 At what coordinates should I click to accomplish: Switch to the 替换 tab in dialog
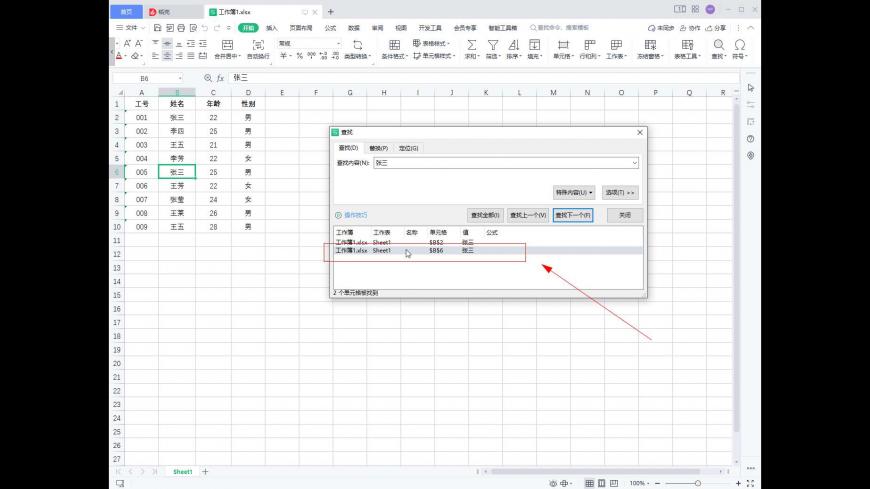click(378, 148)
